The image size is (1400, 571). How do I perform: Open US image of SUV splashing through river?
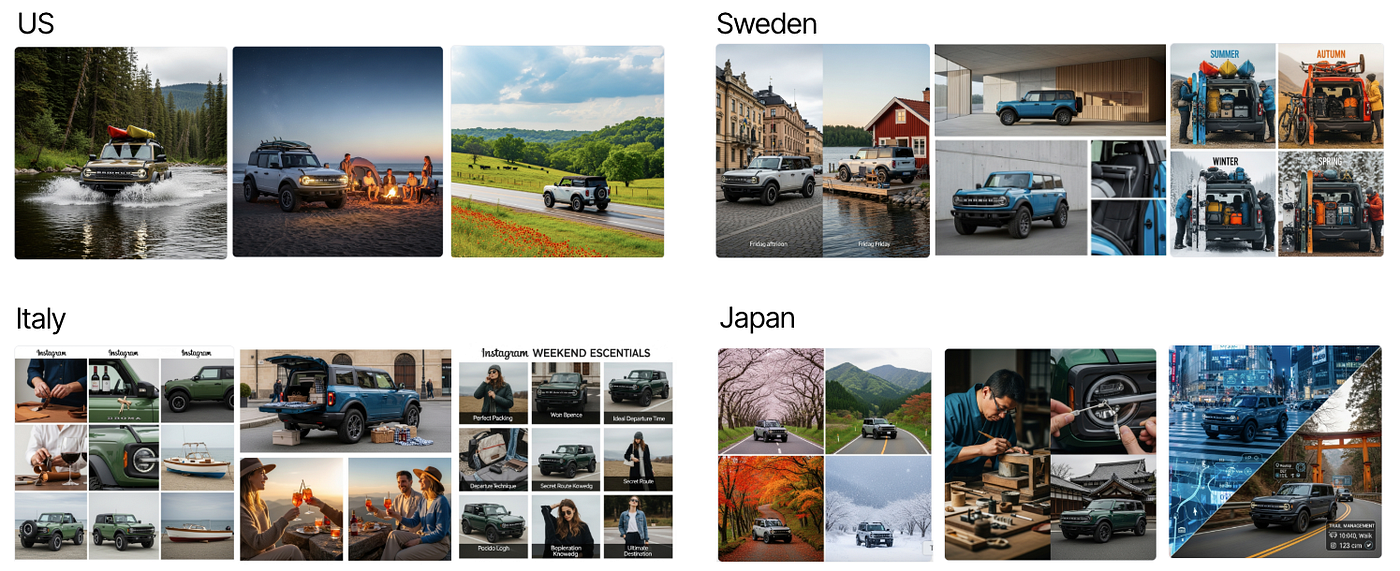[121, 152]
